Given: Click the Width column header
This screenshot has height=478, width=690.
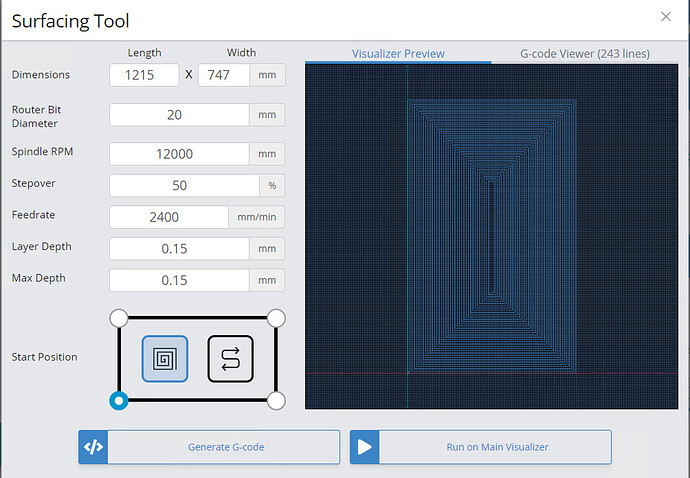Looking at the screenshot, I should tap(241, 52).
